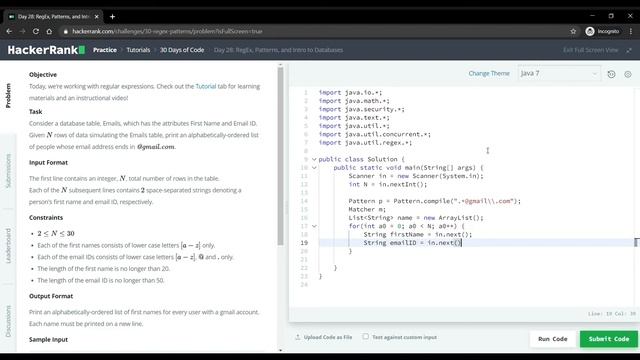
Task: Collapse the for loop fold arrow
Action: (x=314, y=226)
